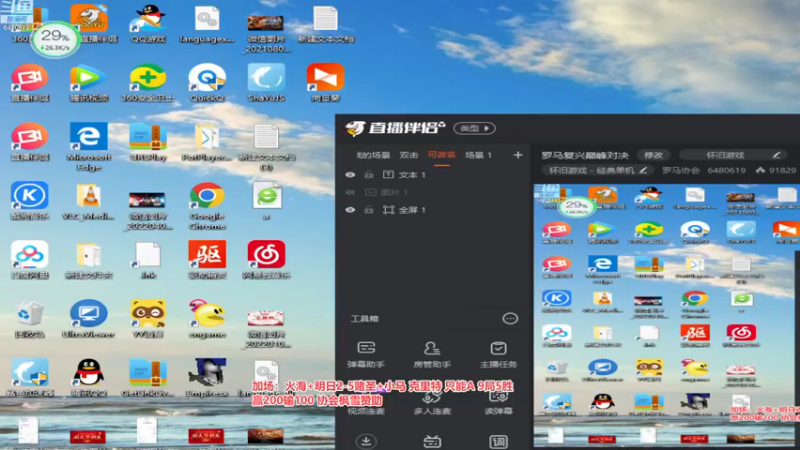Open the 多人连麦 tool

tap(432, 403)
